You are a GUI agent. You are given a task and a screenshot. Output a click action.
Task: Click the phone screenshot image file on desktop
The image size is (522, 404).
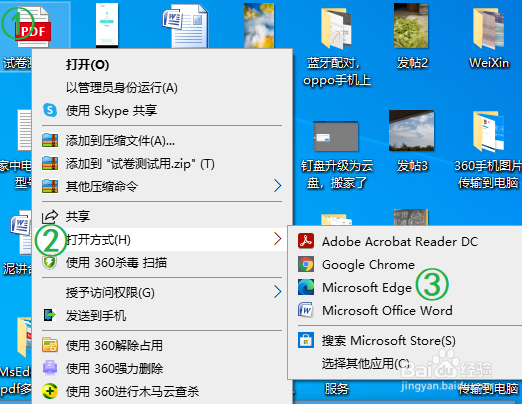tap(107, 25)
